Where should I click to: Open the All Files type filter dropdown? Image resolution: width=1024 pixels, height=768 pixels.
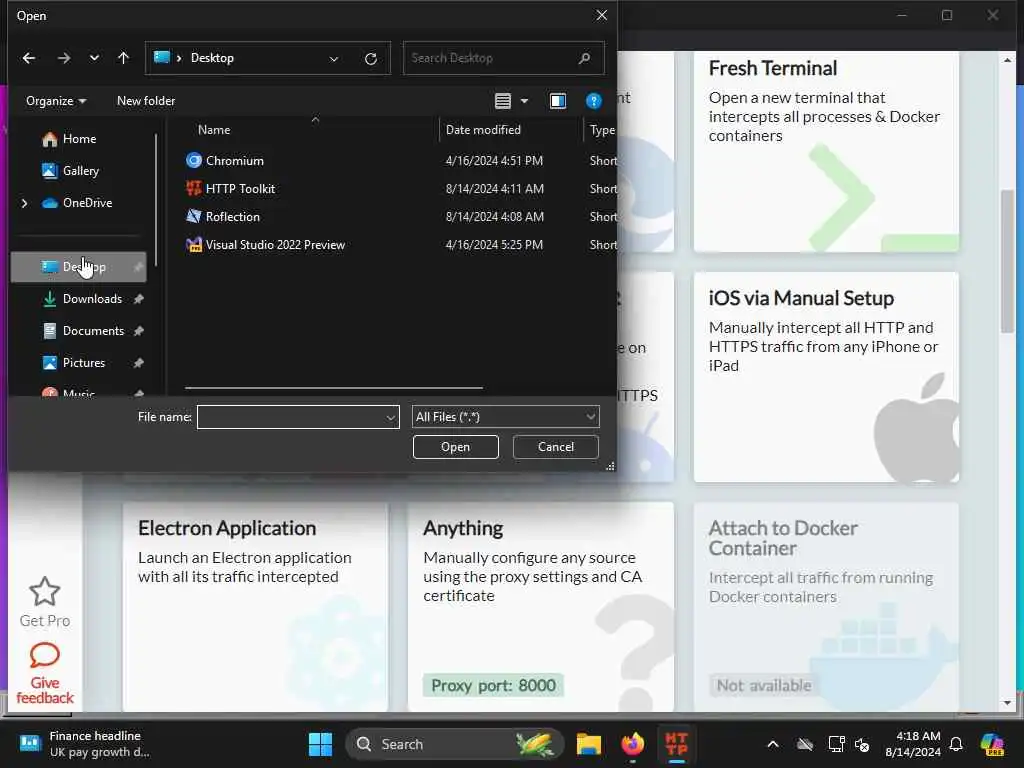505,417
